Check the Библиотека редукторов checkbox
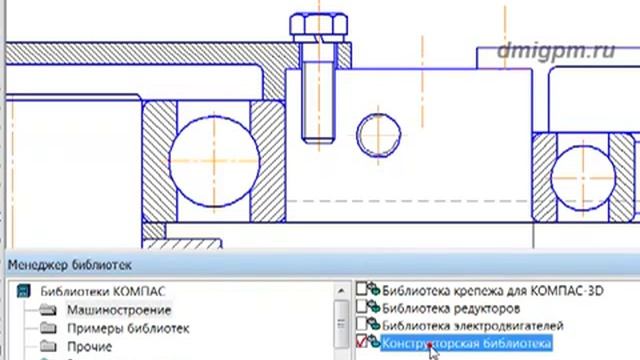 coord(361,307)
